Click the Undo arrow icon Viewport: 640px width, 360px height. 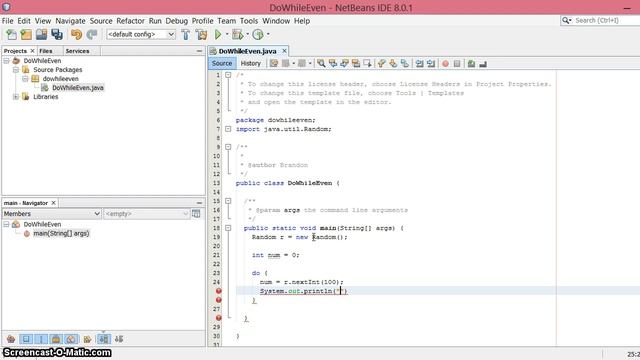point(76,35)
